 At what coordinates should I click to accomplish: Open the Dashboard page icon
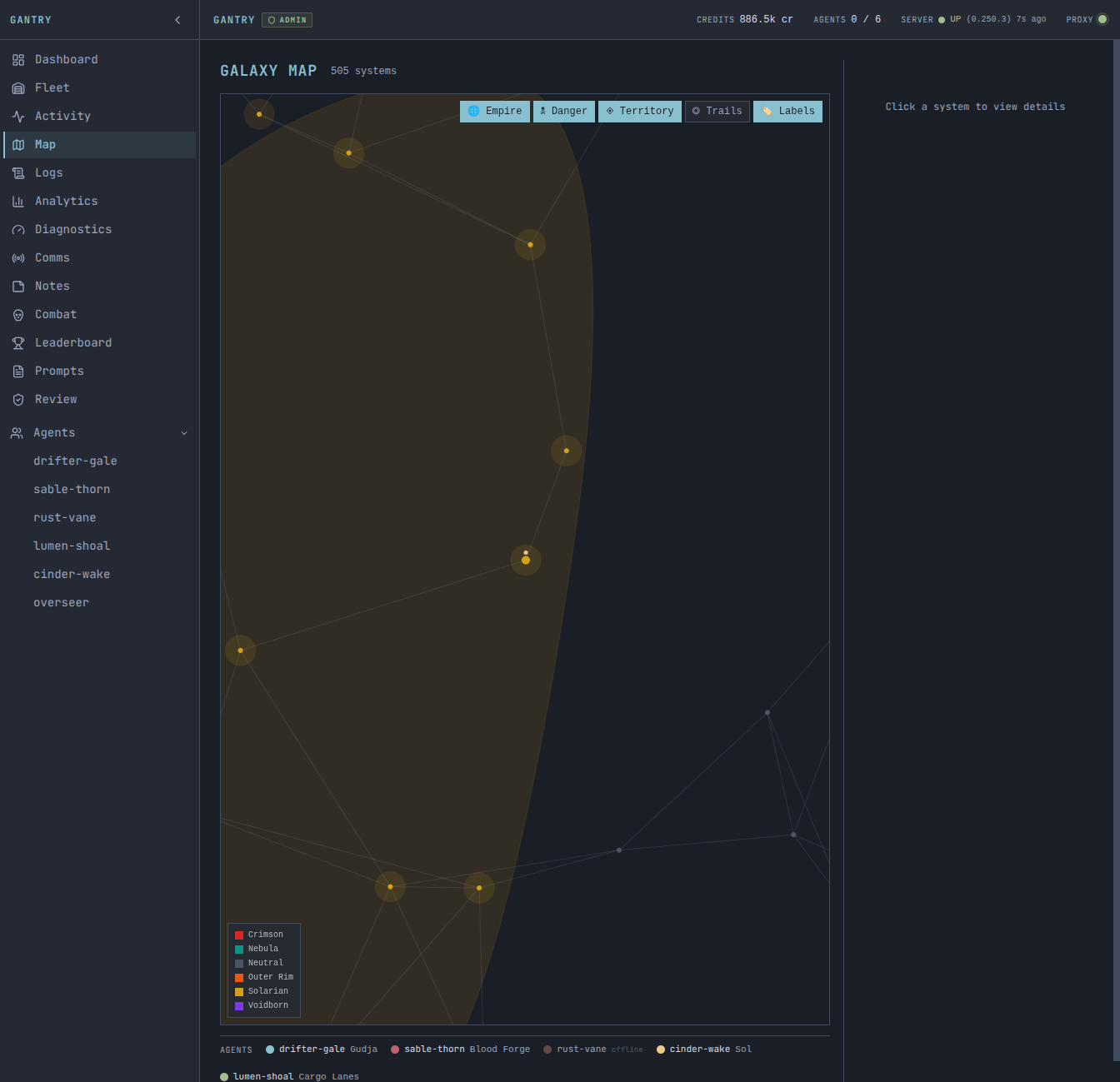[18, 60]
